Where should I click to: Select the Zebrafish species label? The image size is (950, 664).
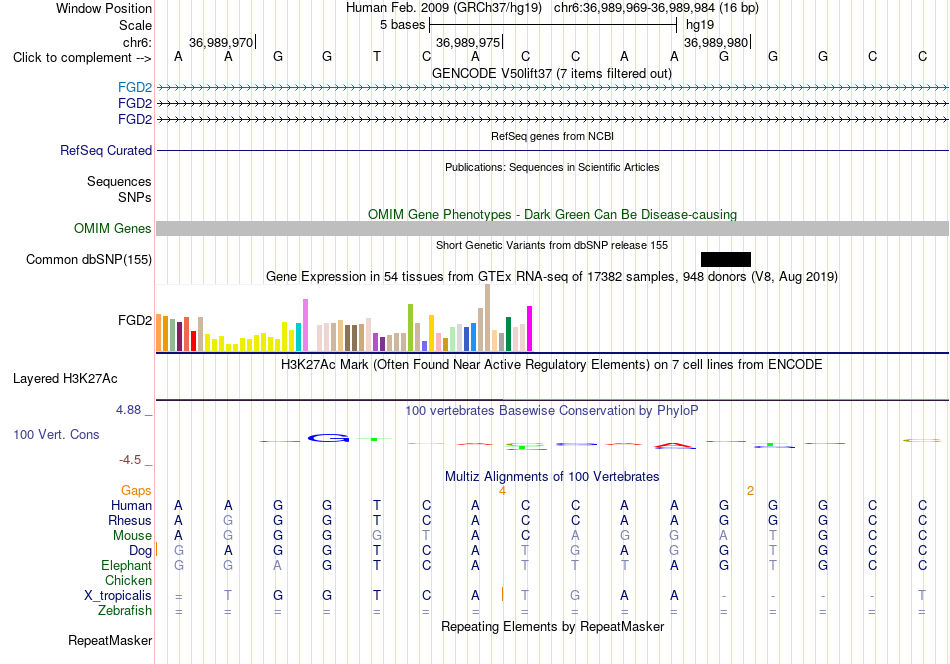coord(125,610)
